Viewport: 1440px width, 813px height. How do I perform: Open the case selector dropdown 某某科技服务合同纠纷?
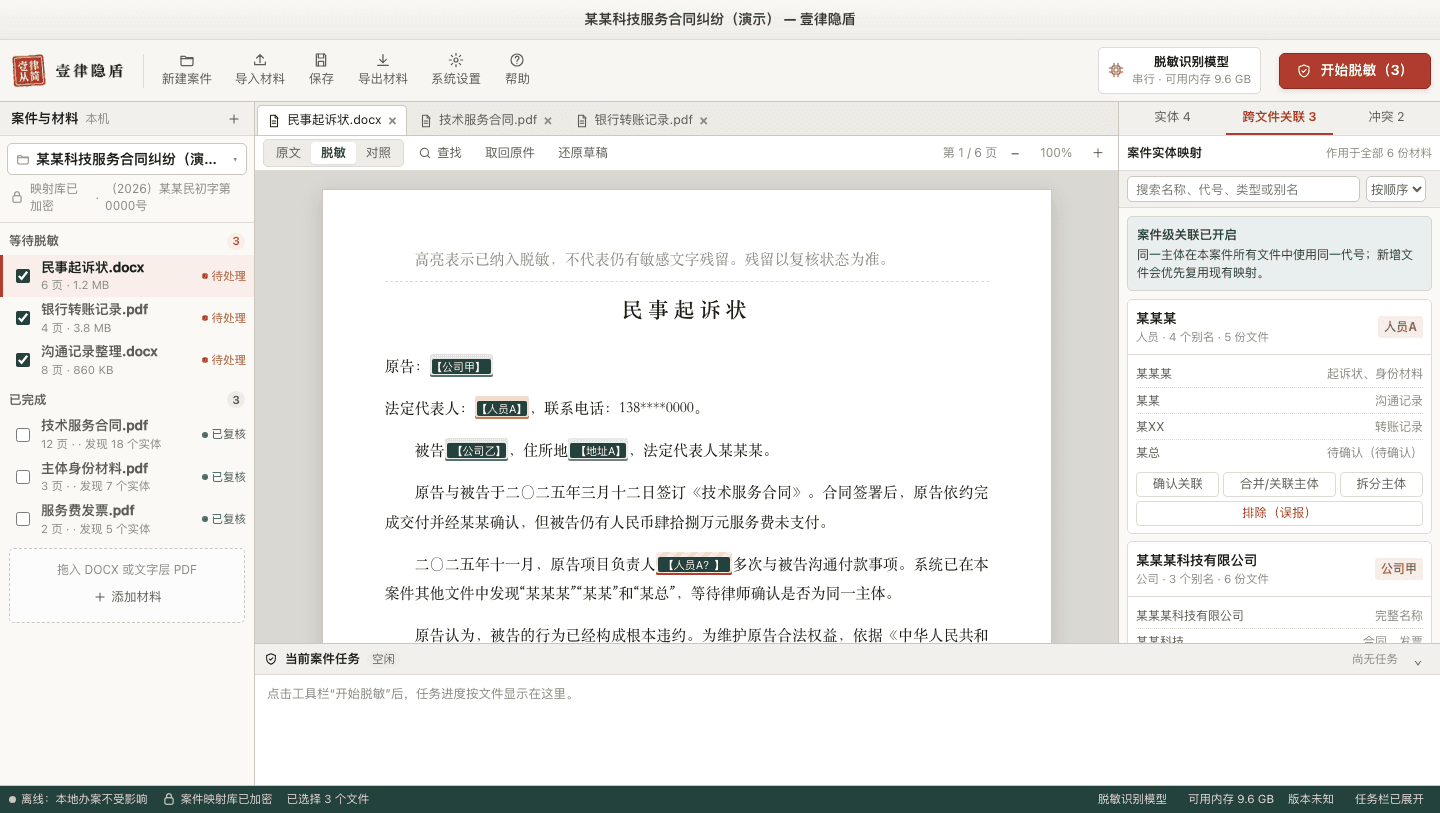click(127, 159)
